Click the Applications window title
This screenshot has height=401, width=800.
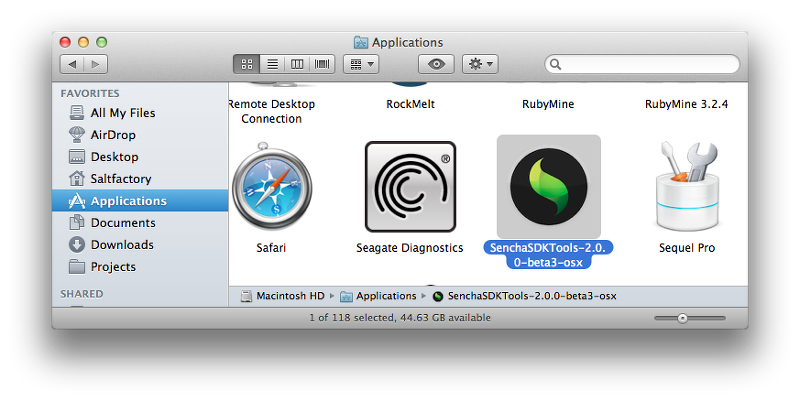click(x=398, y=42)
